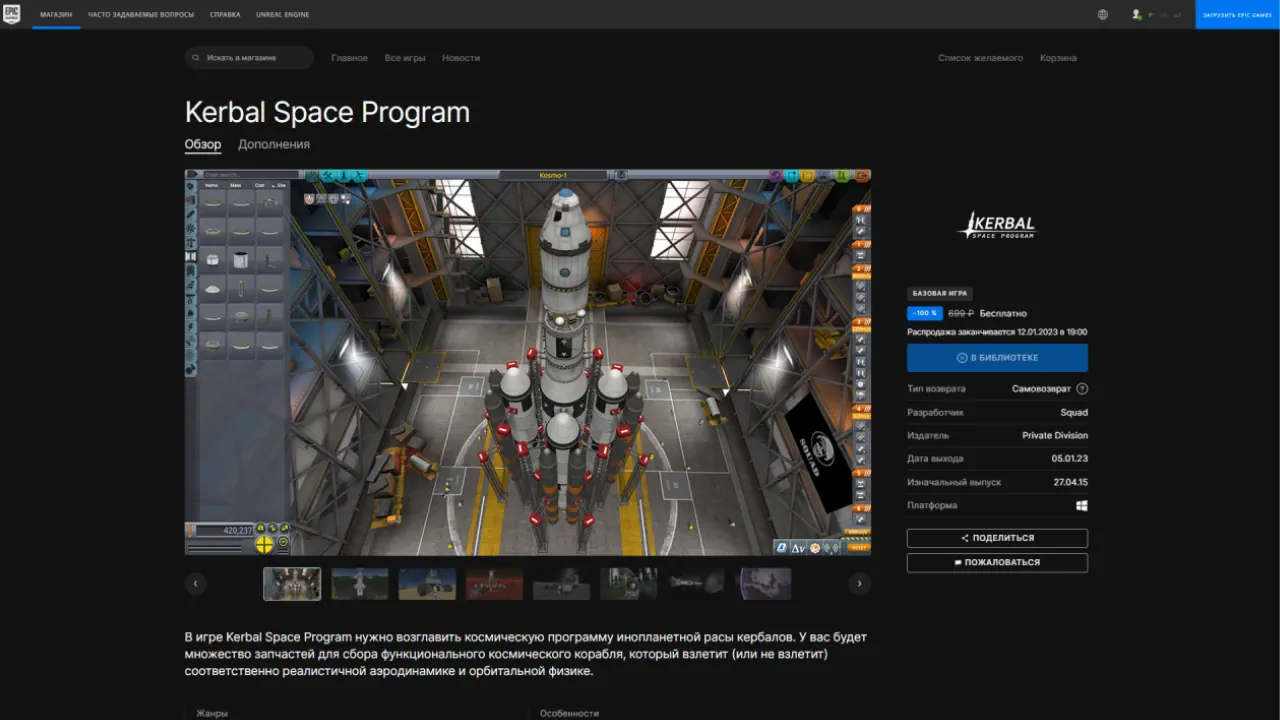1280x720 pixels.
Task: Click the Kerbal Space Program logo
Action: pos(997,225)
